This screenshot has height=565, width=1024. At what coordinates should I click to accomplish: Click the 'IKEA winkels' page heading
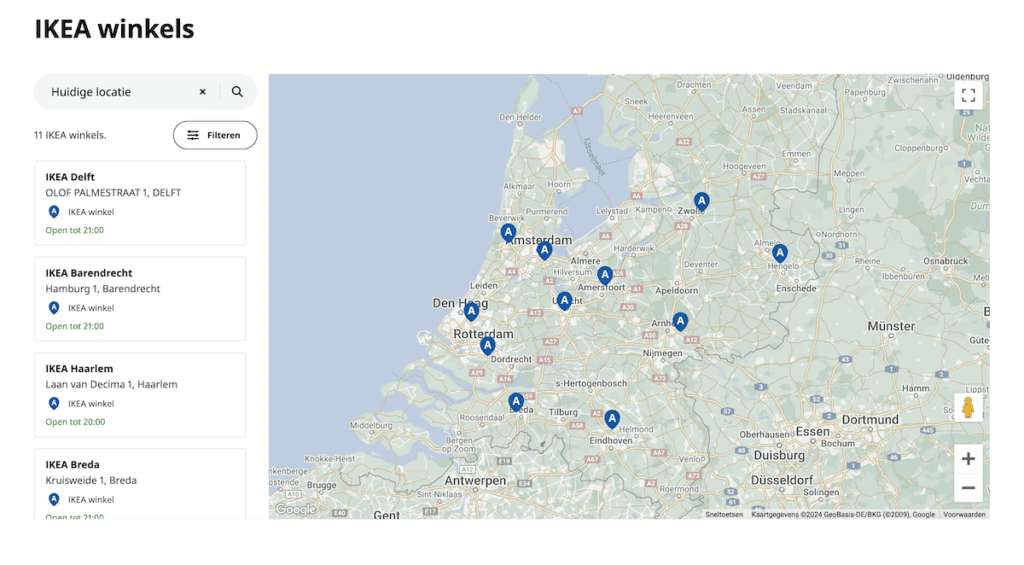[x=114, y=29]
